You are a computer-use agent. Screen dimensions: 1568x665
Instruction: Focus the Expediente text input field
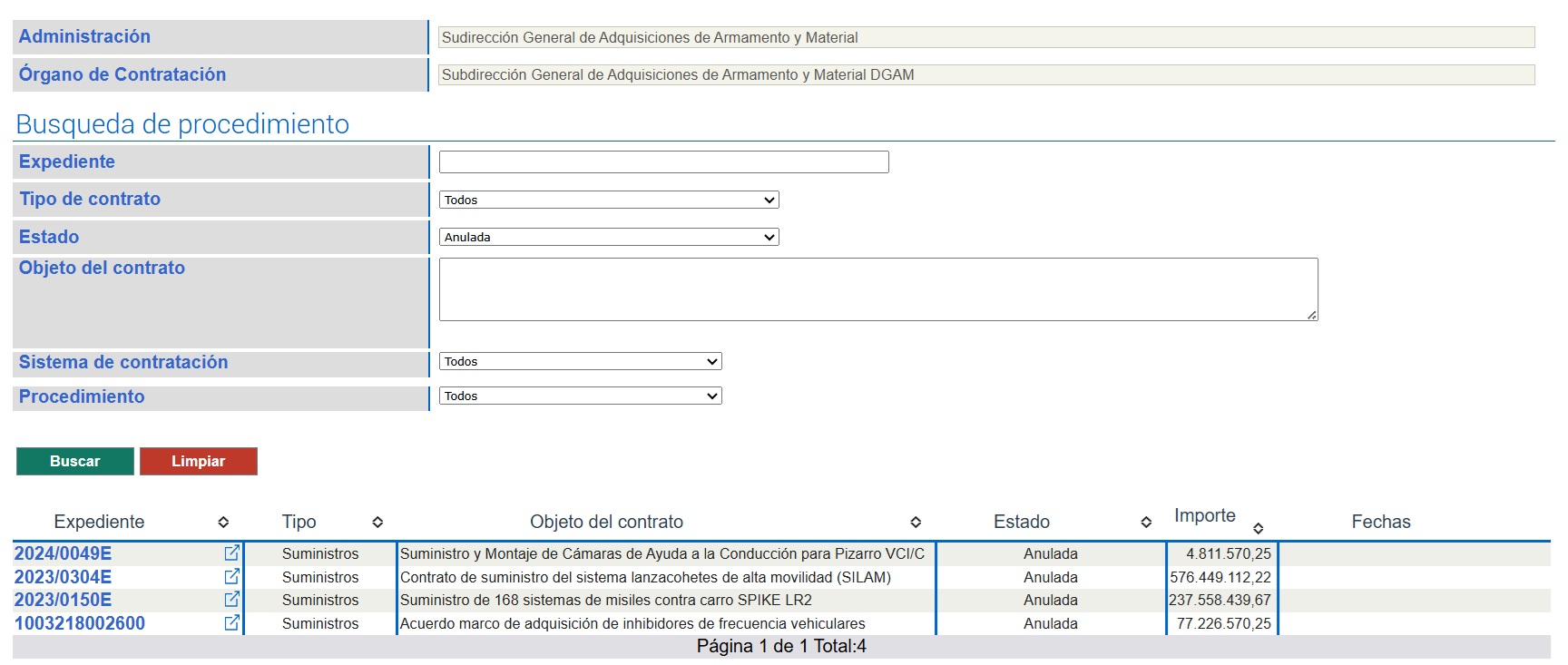663,161
